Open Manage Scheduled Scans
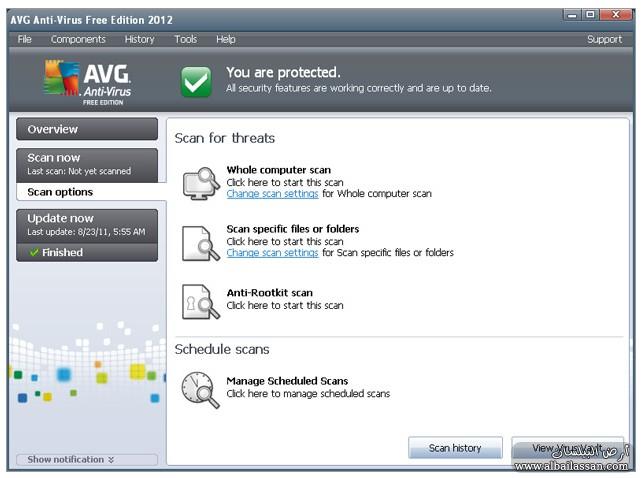The image size is (642, 478). [x=287, y=381]
